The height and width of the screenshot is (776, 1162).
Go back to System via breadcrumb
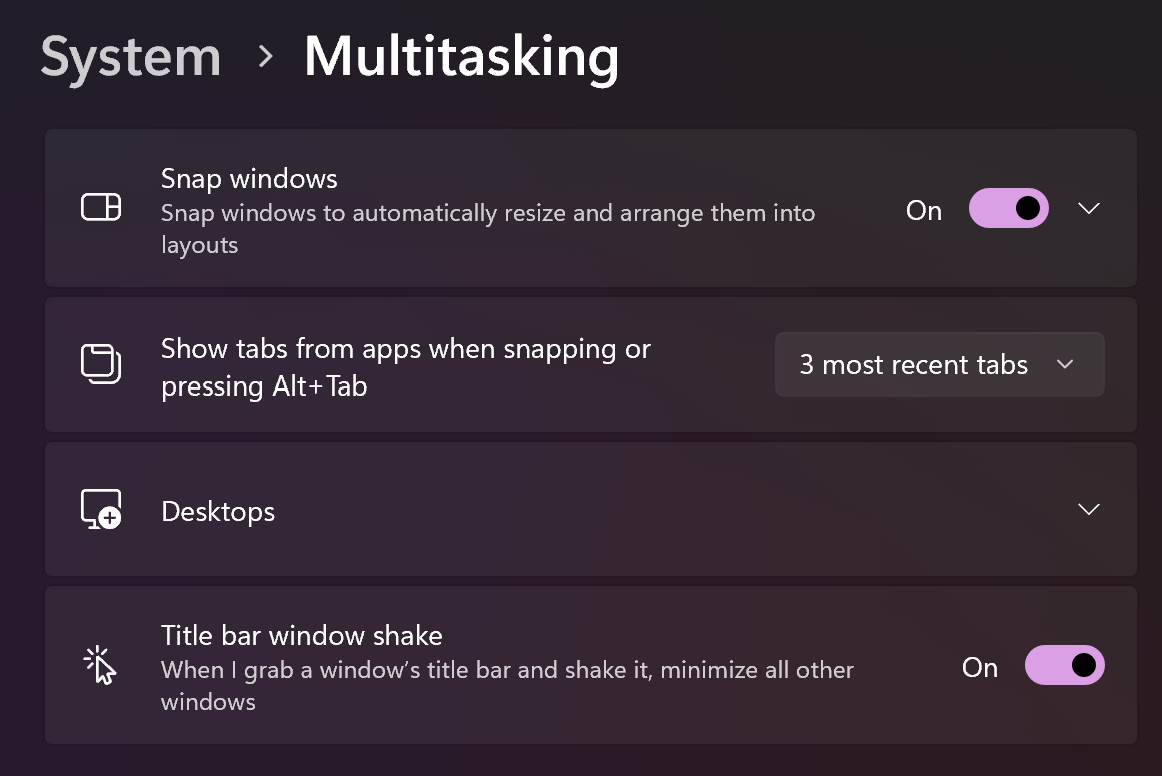pyautogui.click(x=130, y=56)
